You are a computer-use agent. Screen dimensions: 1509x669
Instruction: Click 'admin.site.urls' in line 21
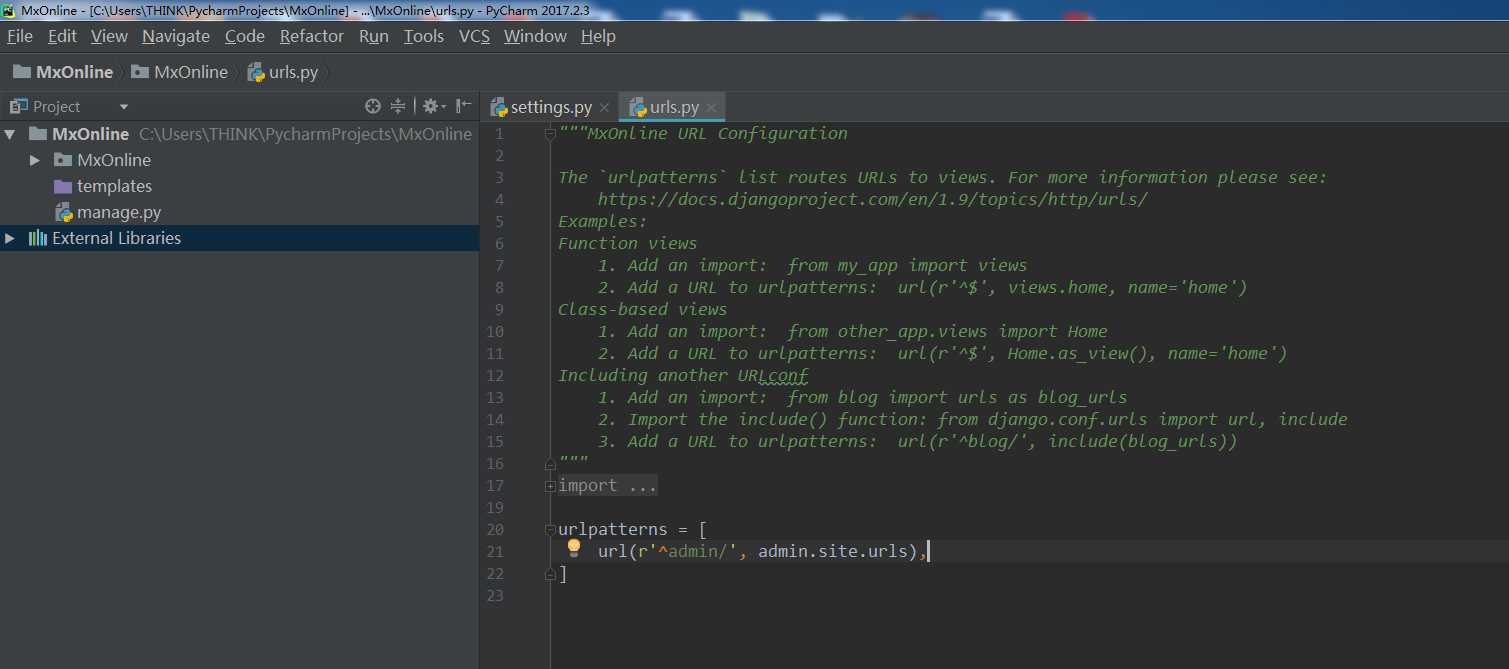point(833,552)
